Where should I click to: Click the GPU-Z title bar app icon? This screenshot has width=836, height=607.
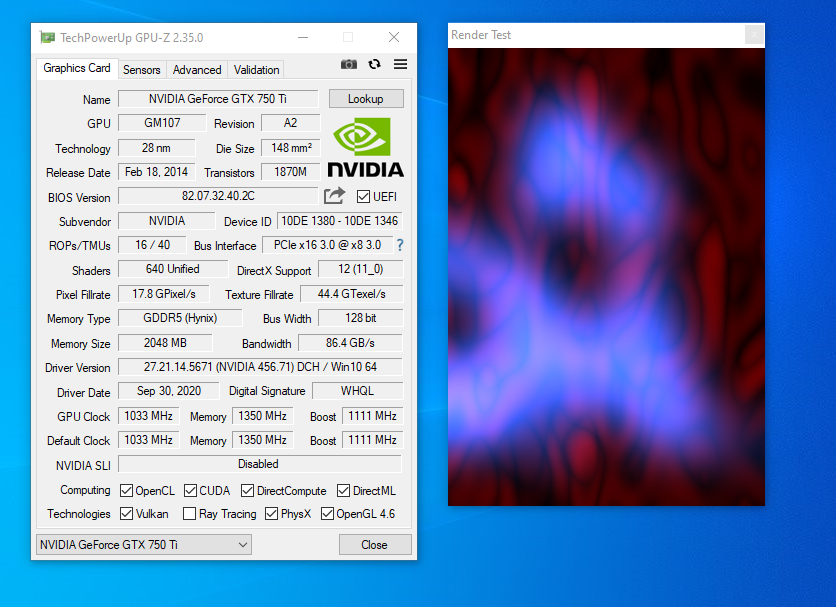coord(47,37)
